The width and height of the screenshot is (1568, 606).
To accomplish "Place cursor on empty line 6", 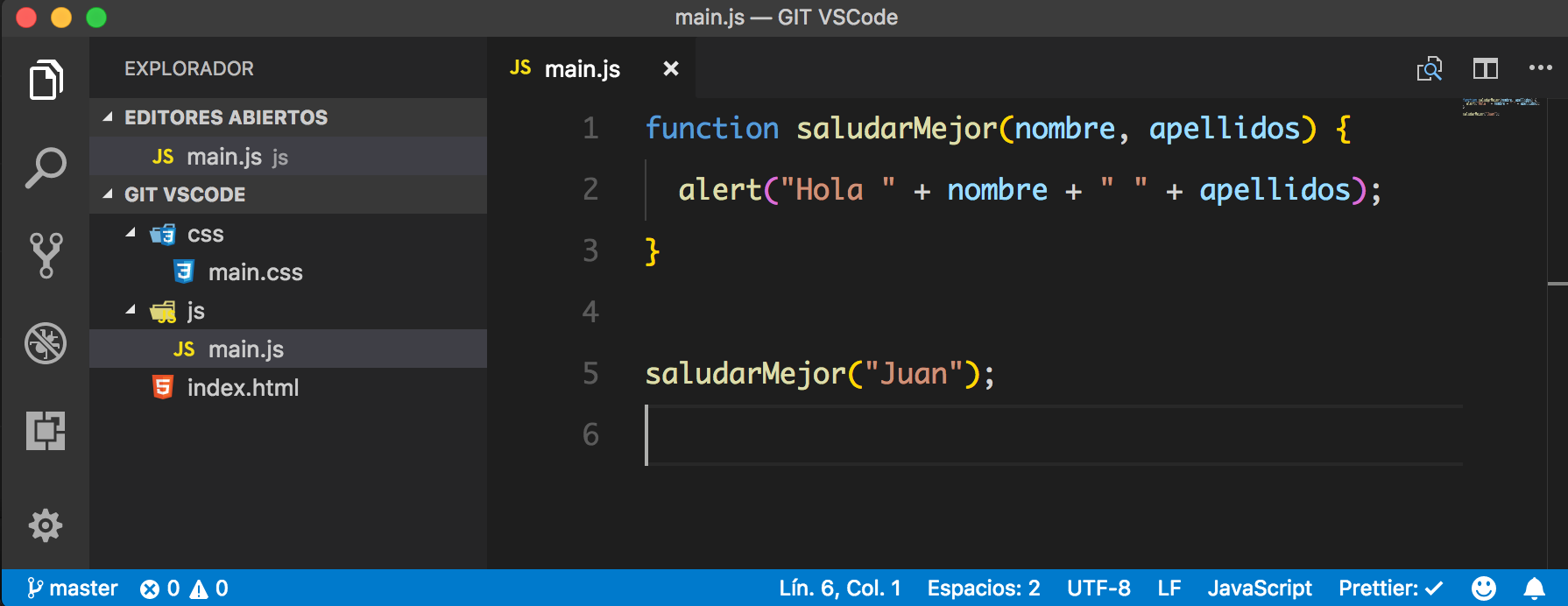I will point(1054,435).
